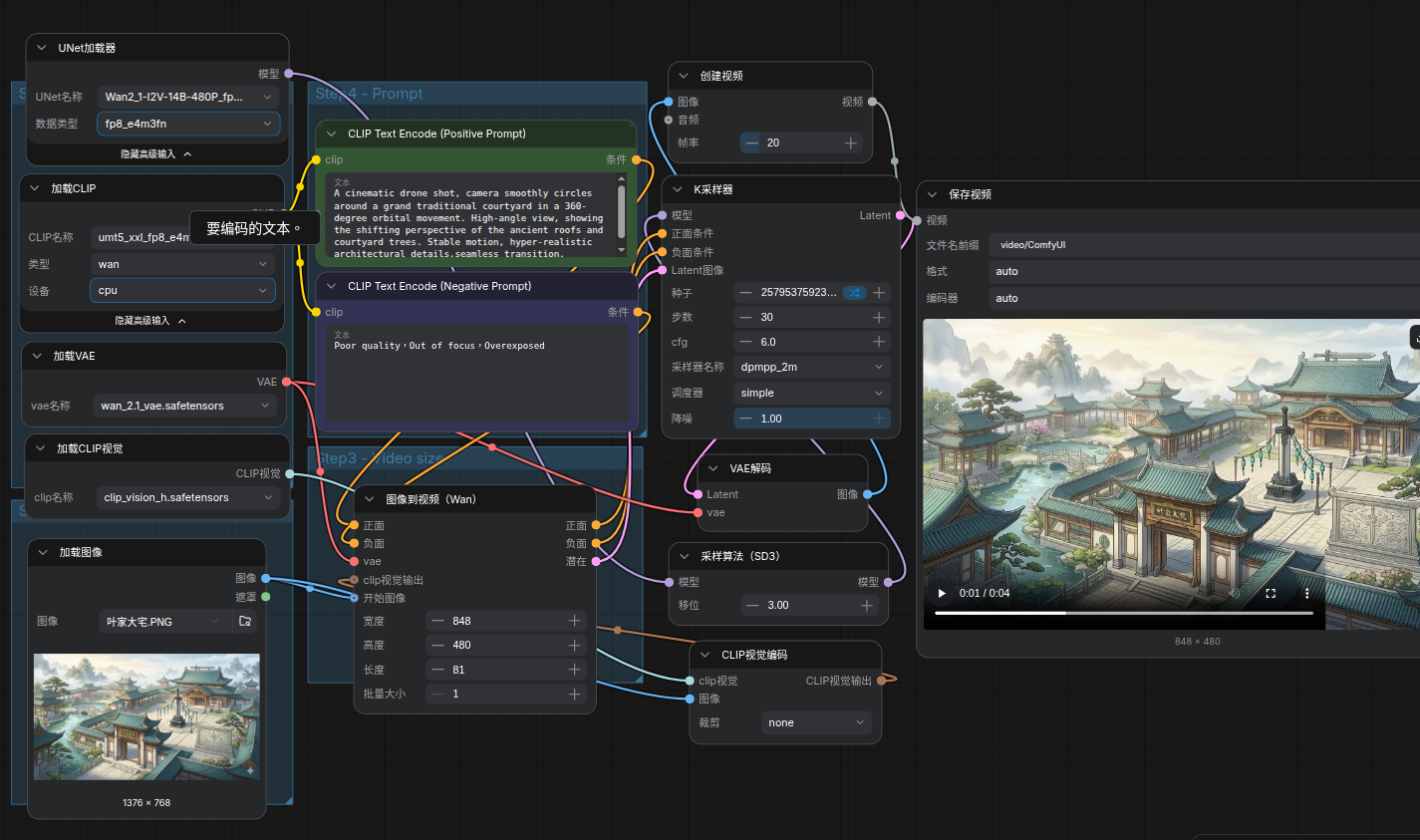Click the positive prompt scrollbar

622,213
